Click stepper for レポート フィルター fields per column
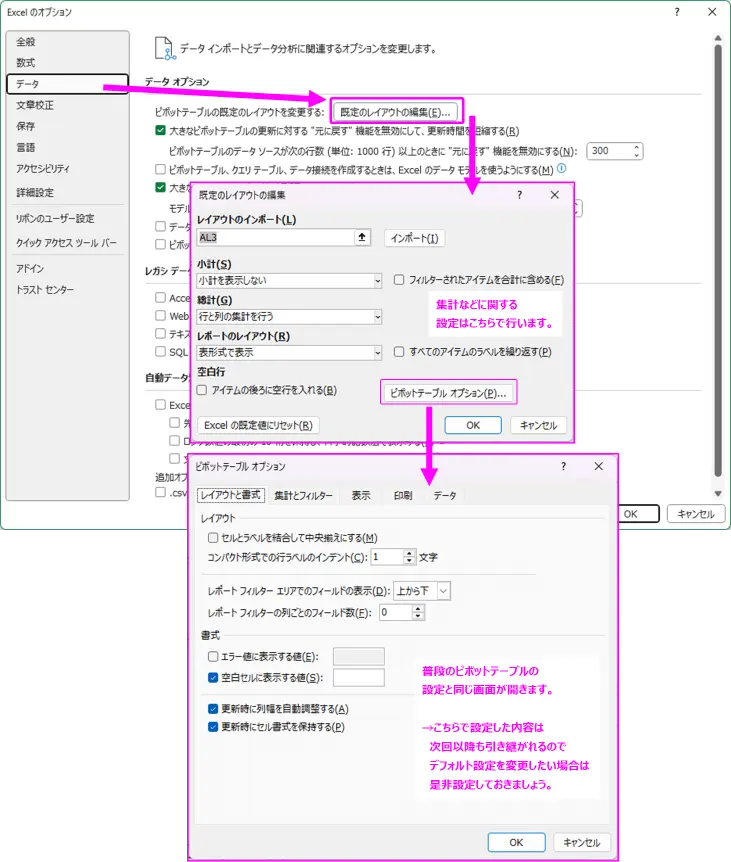The width and height of the screenshot is (731, 862). [x=418, y=612]
